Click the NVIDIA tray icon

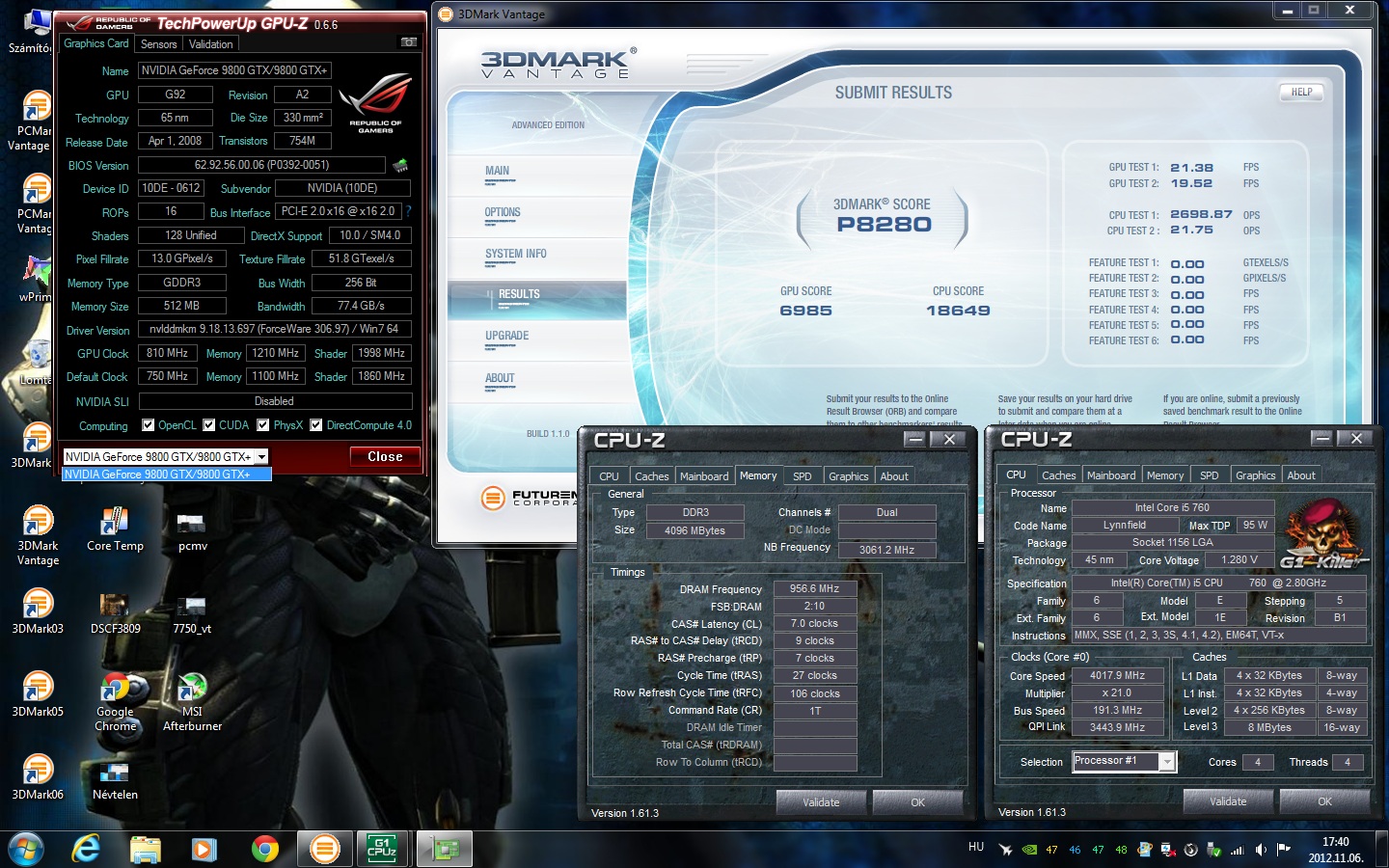coord(1029,850)
